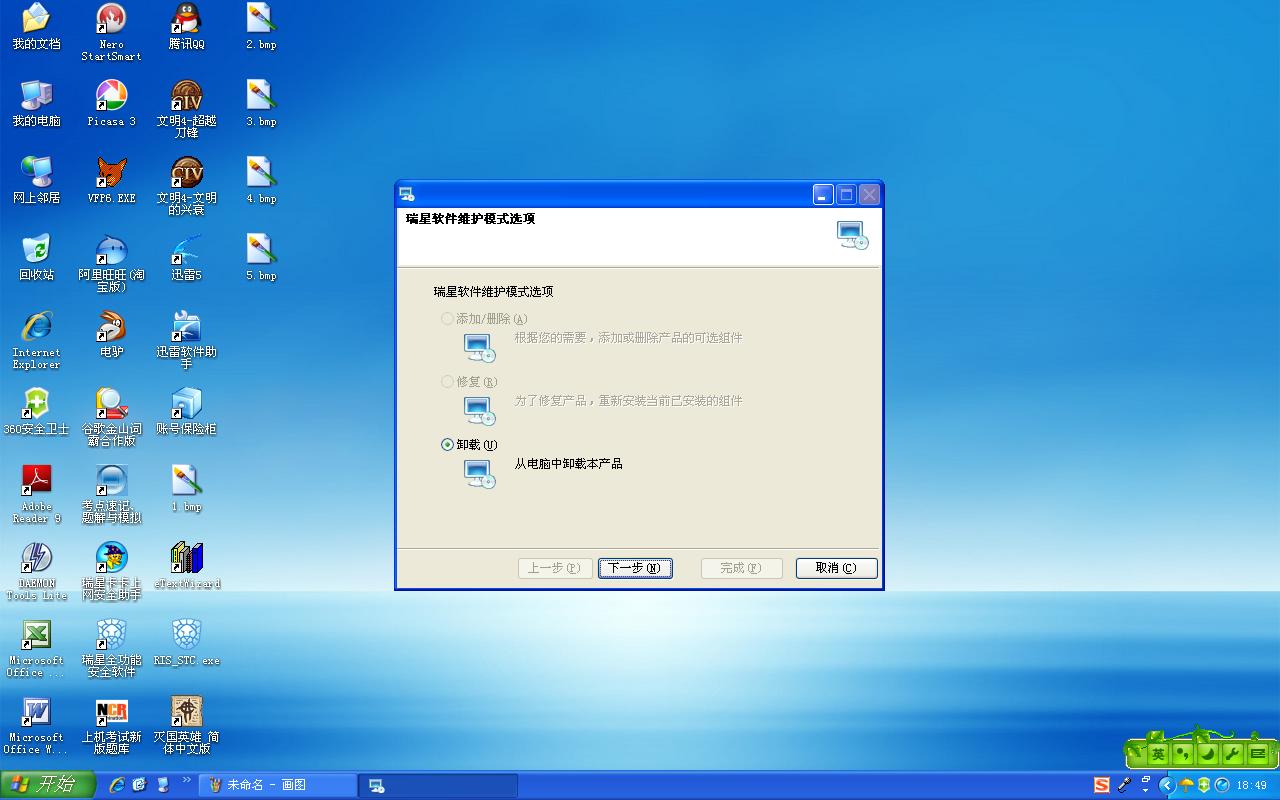Select the 上机考试新版题库 desktop shortcut

point(111,725)
